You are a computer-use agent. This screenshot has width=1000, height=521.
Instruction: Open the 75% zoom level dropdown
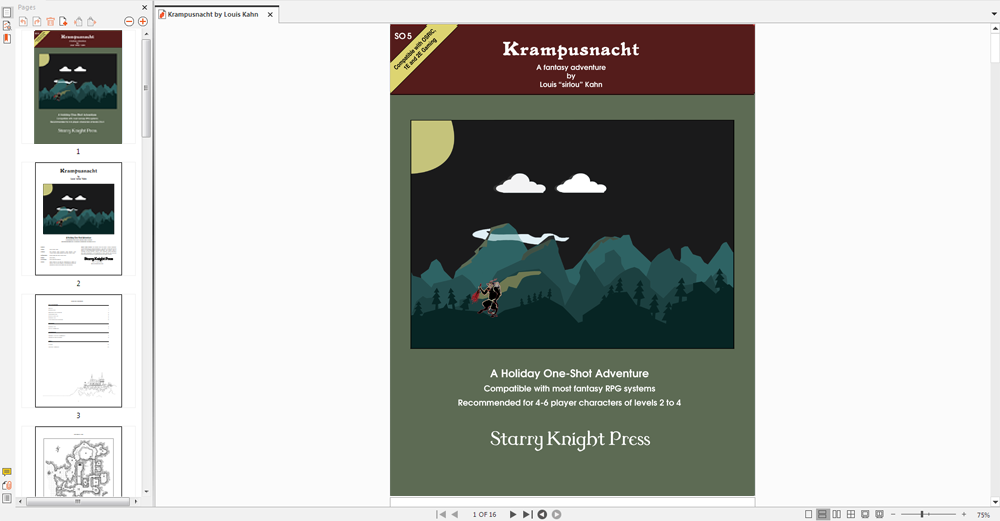tap(982, 514)
